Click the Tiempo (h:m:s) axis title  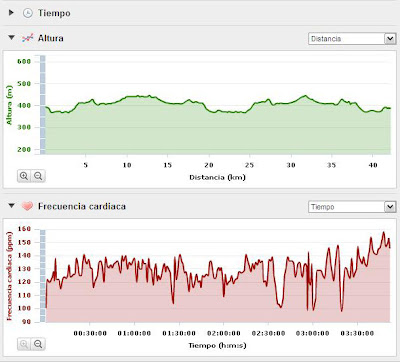pyautogui.click(x=217, y=345)
